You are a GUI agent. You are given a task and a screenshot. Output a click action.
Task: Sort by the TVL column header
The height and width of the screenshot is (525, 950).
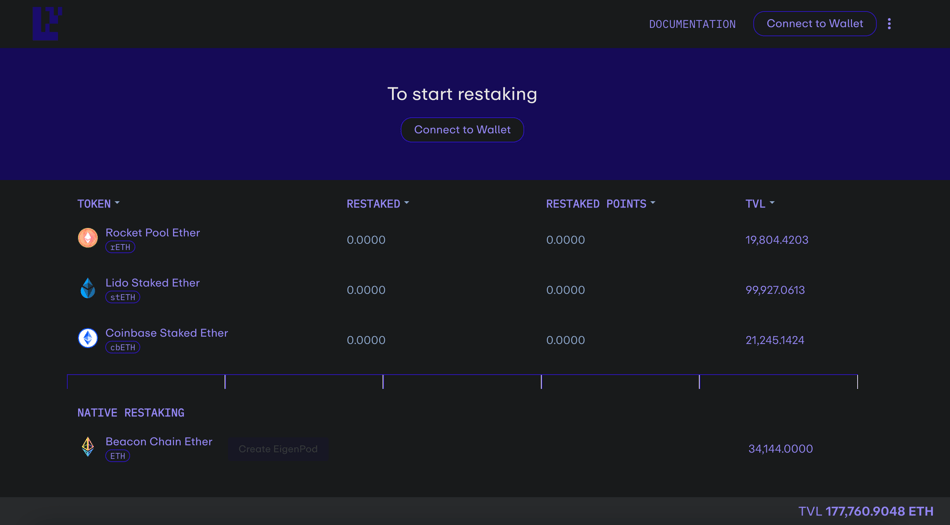(x=760, y=204)
